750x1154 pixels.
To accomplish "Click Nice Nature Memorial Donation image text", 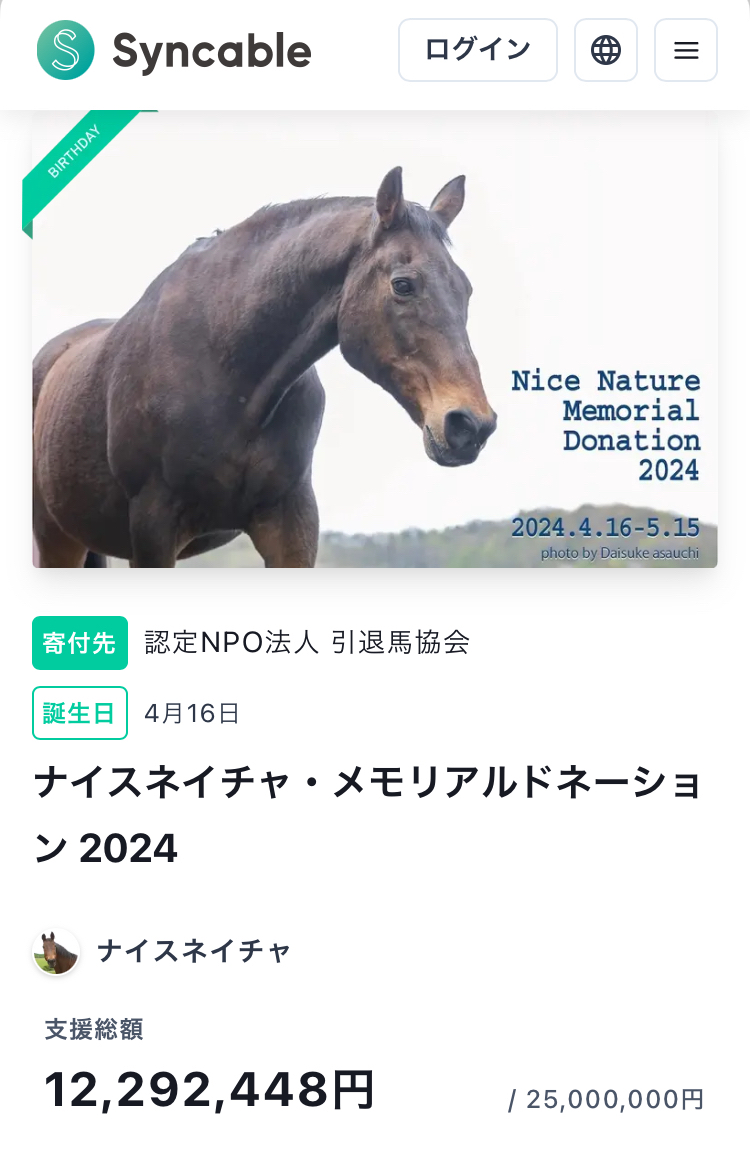I will (x=606, y=425).
